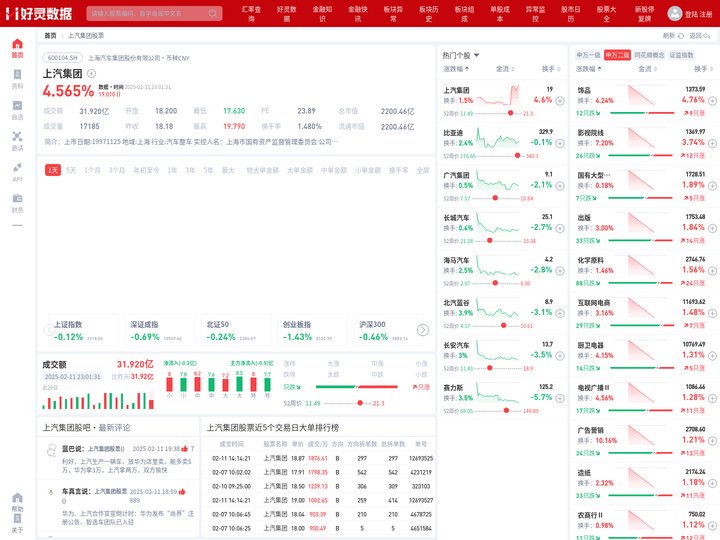Click the refresh icon at the top right
Screen dimensions: 720x540
681,35
